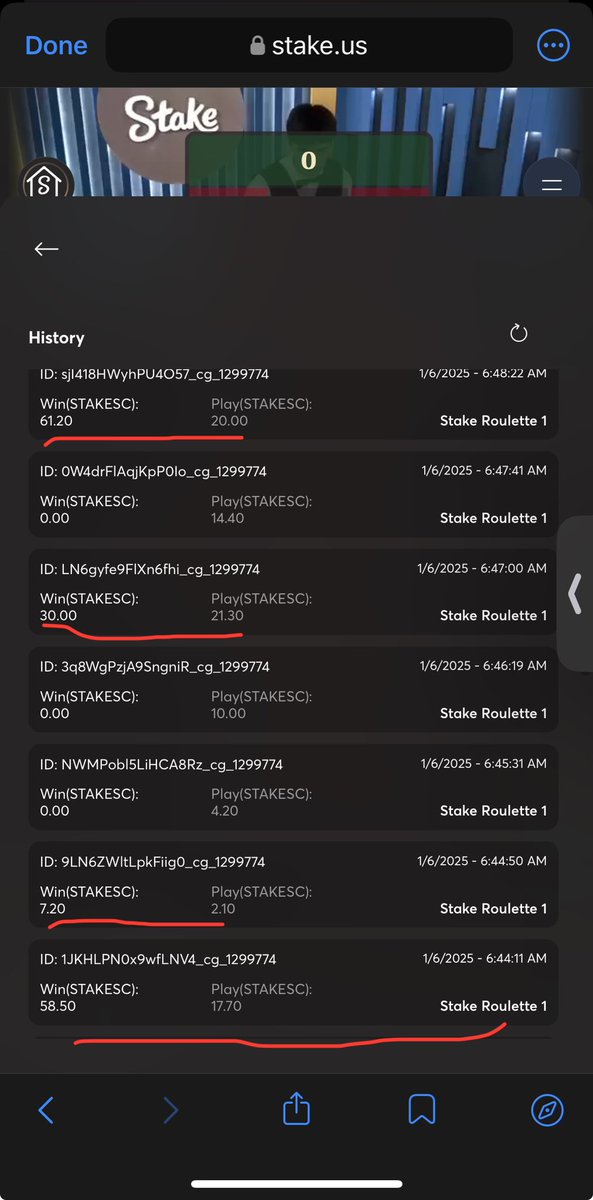Navigate forward in browser toolbar
The width and height of the screenshot is (593, 1200).
pos(171,1109)
